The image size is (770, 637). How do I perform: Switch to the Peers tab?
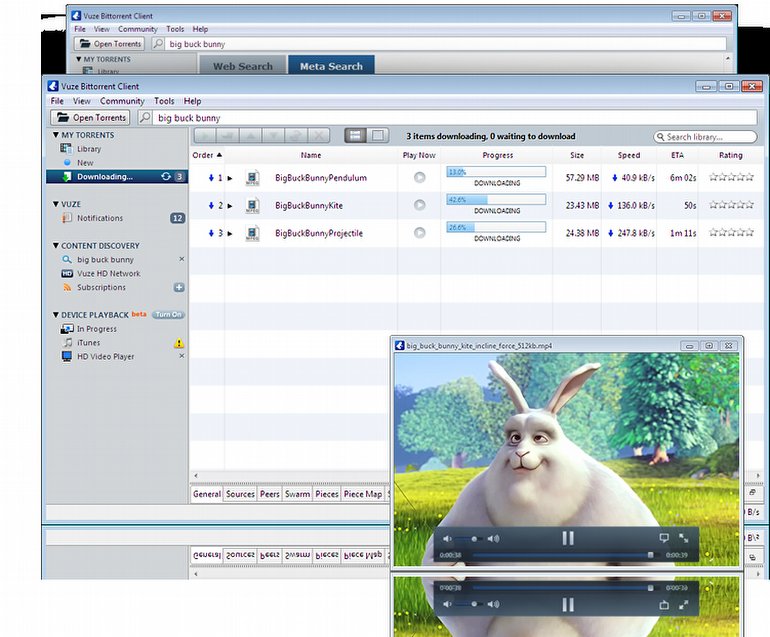coord(270,494)
